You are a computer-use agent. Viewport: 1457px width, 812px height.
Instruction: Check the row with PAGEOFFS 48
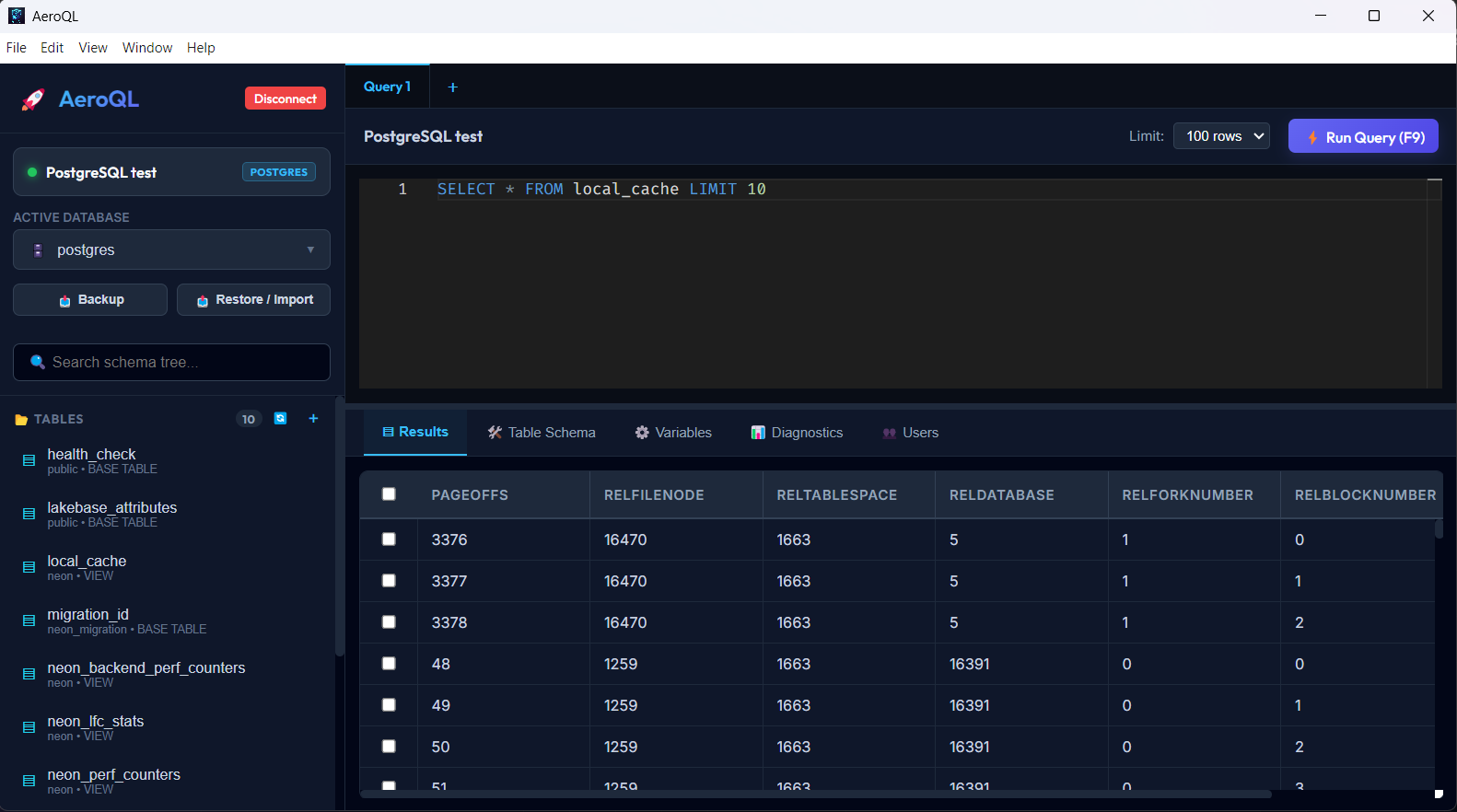[389, 664]
